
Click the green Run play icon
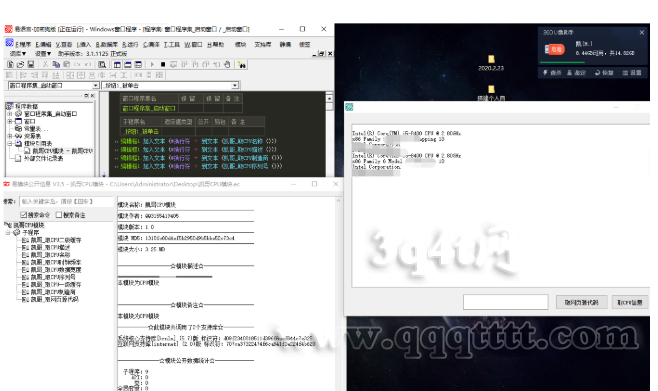[x=152, y=64]
